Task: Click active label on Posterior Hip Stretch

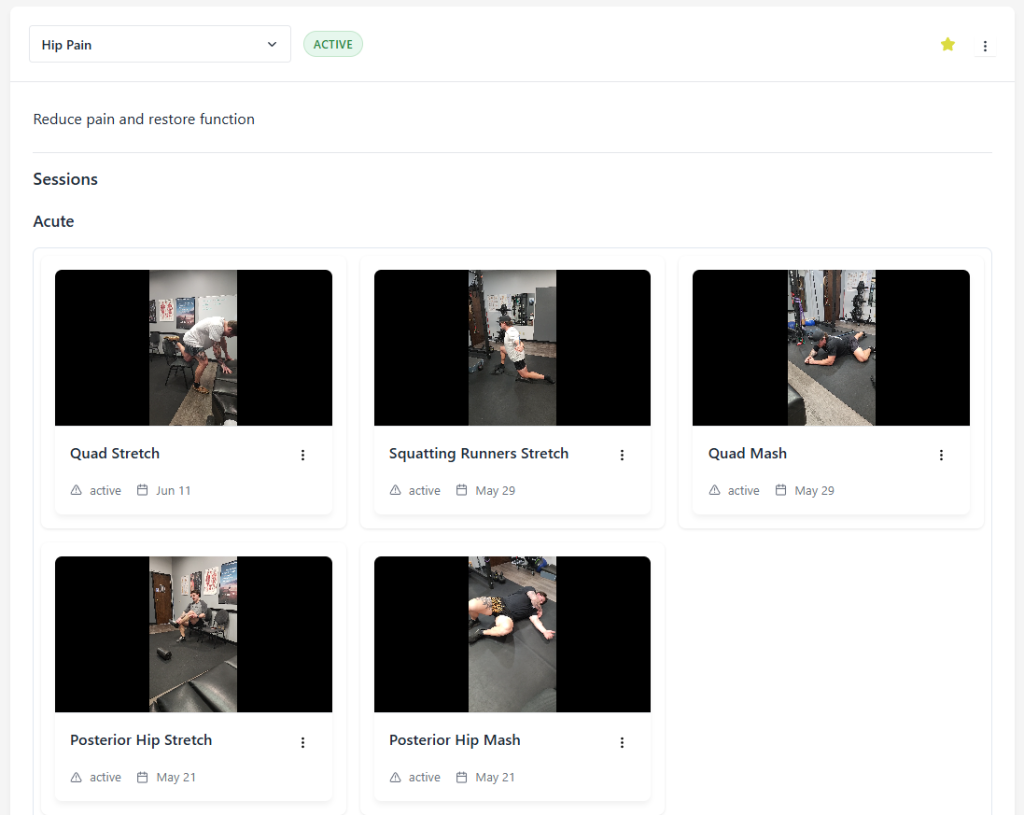Action: click(x=105, y=777)
